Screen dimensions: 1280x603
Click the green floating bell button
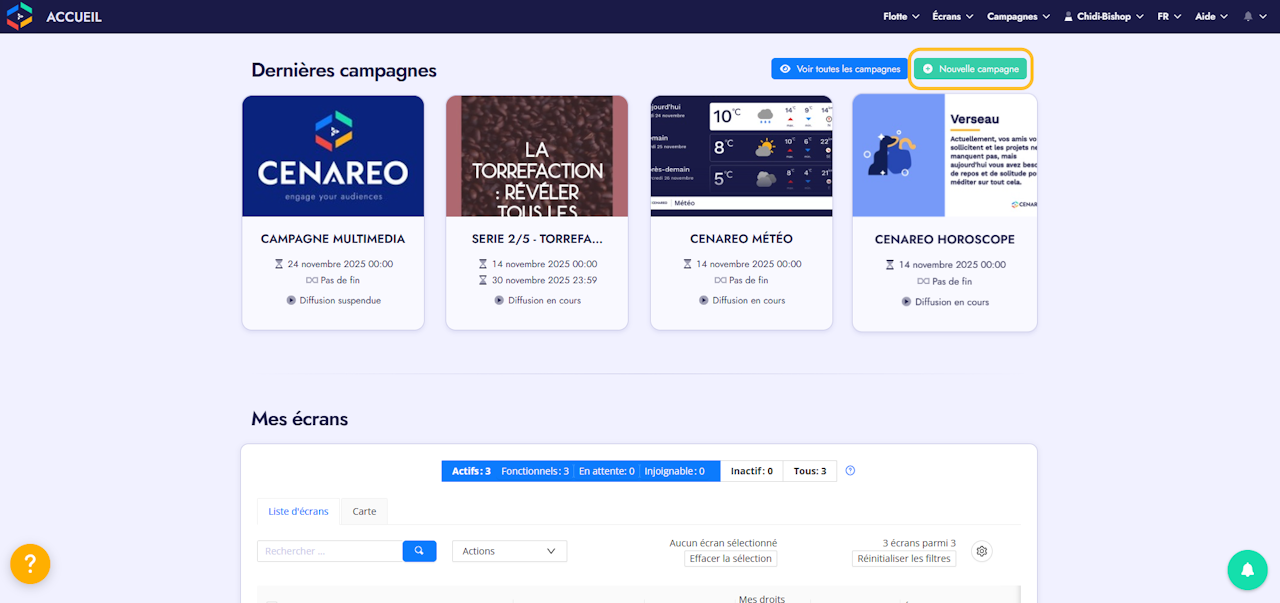point(1247,570)
